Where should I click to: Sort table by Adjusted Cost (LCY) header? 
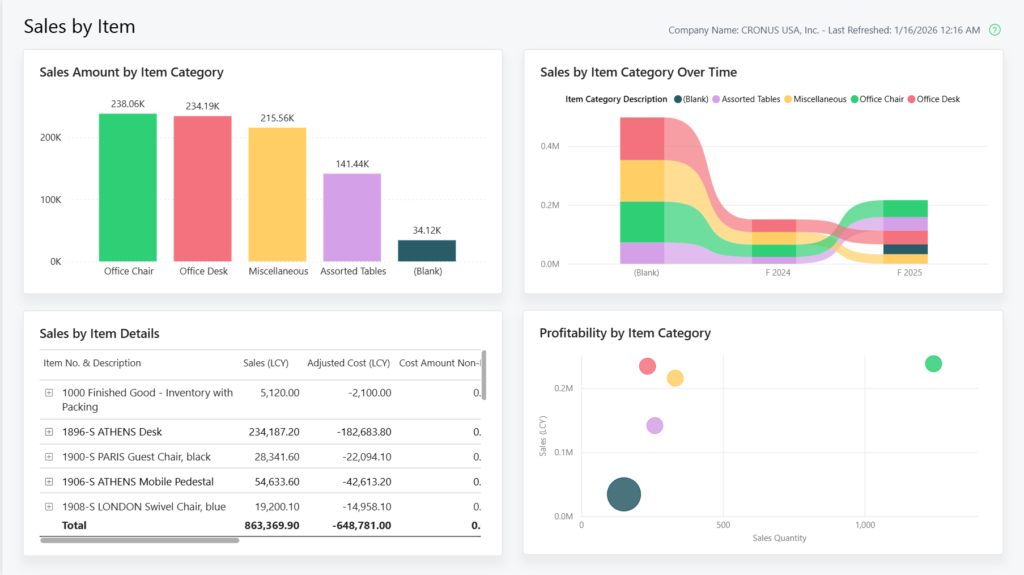coord(349,363)
